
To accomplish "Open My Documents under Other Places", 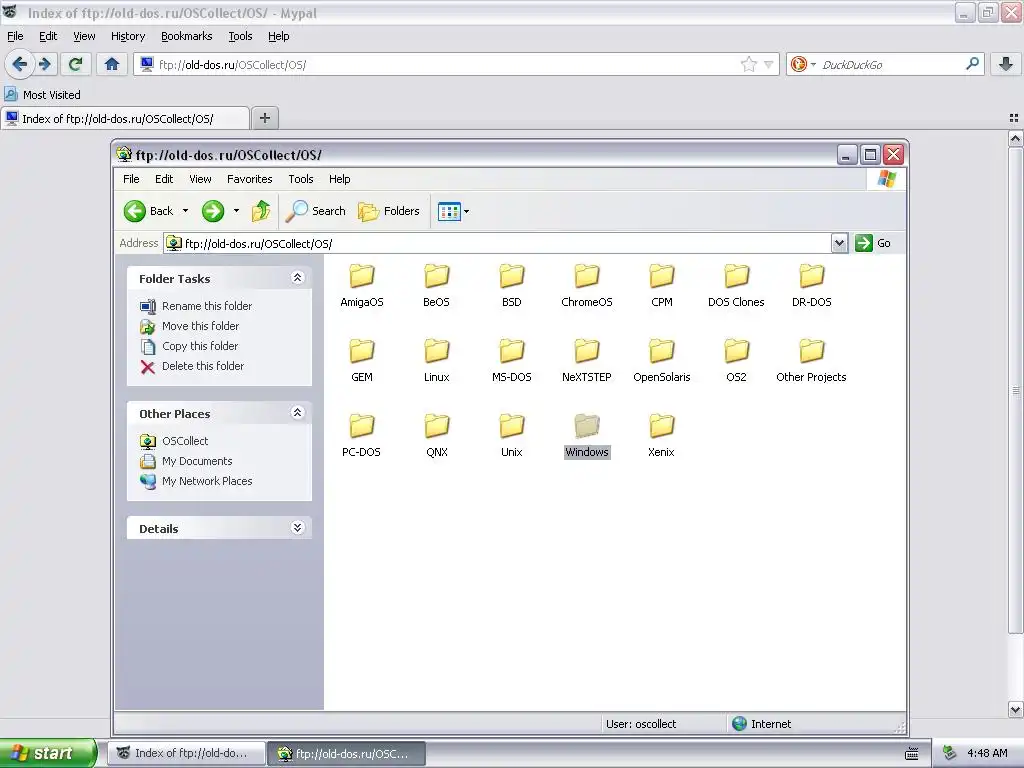I will (186, 462).
